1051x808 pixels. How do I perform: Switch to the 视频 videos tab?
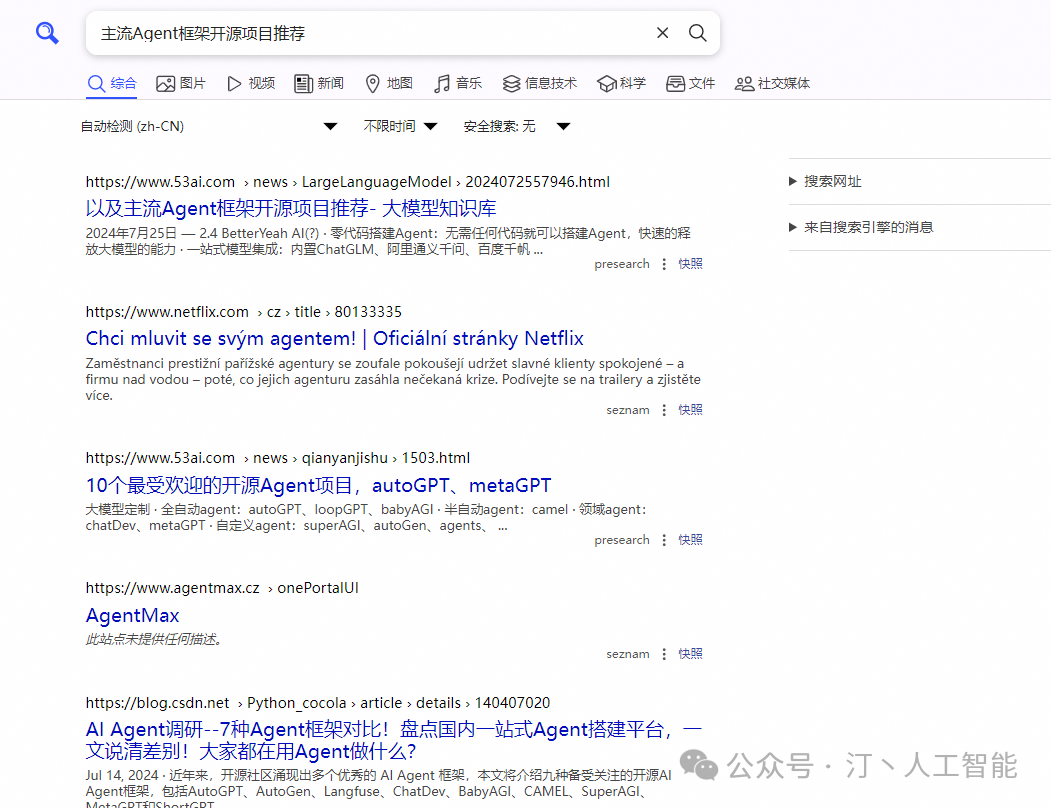251,83
